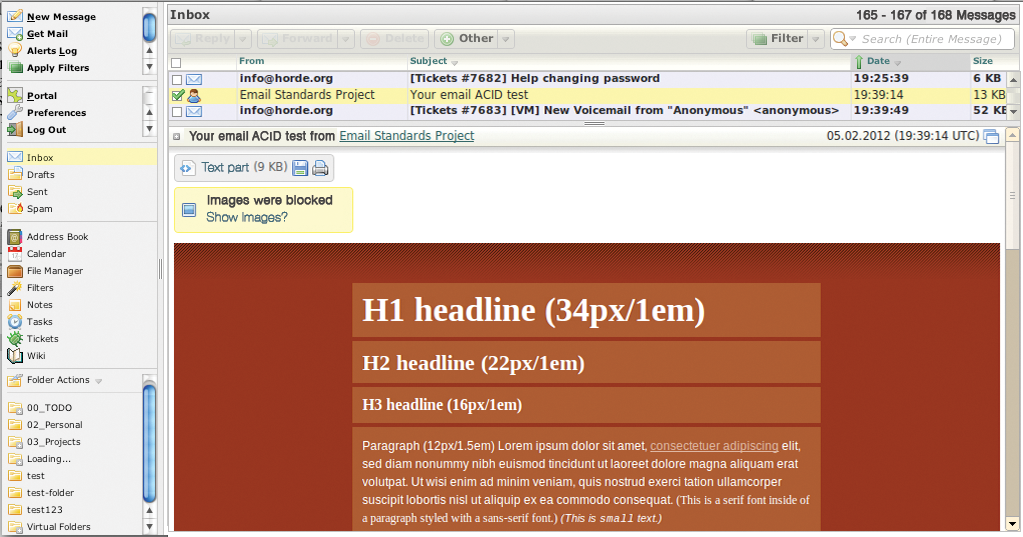Open the Notes icon
This screenshot has width=1023, height=537.
pyautogui.click(x=15, y=304)
